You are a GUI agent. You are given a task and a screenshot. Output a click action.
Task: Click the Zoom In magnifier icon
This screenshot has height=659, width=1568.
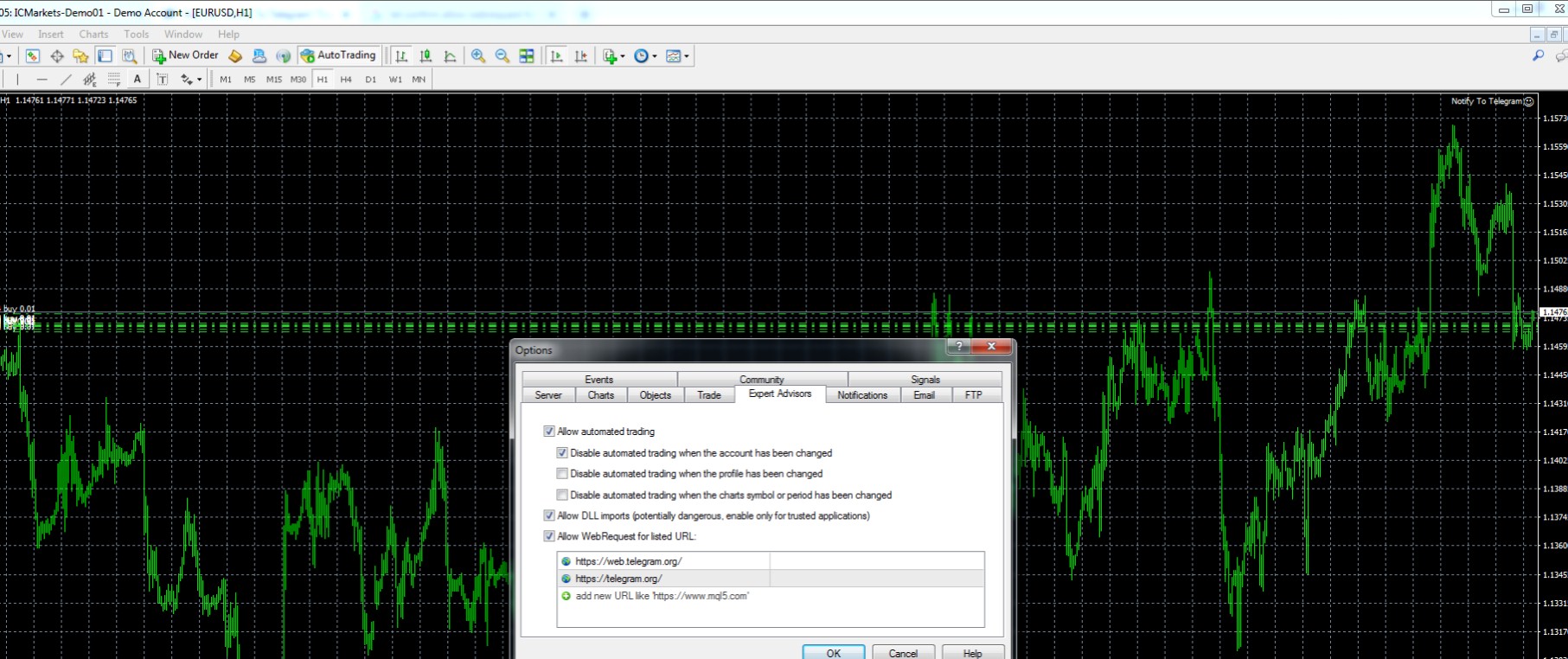(x=478, y=56)
